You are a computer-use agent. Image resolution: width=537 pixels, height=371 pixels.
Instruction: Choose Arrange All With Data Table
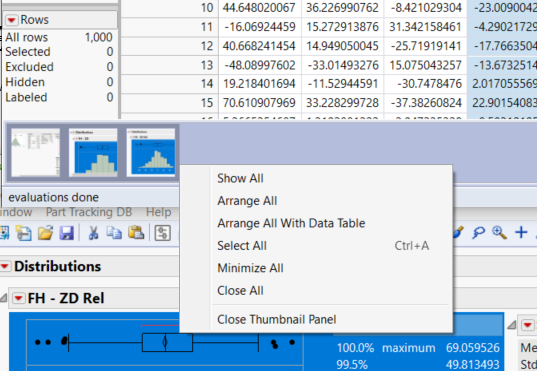[291, 223]
